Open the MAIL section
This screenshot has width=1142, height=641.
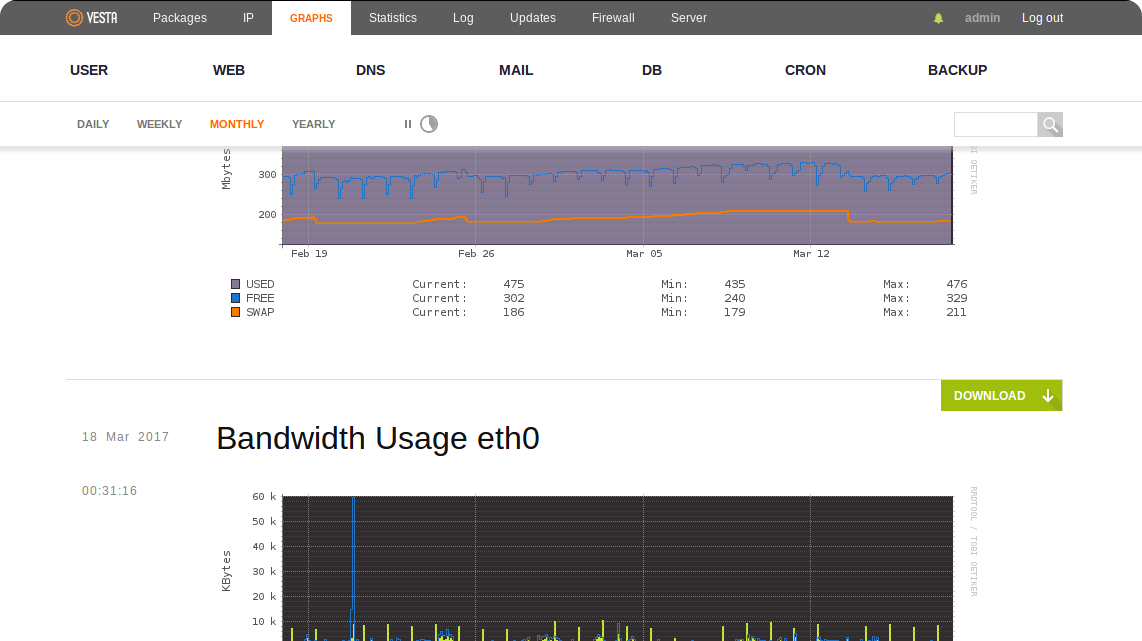[x=516, y=70]
